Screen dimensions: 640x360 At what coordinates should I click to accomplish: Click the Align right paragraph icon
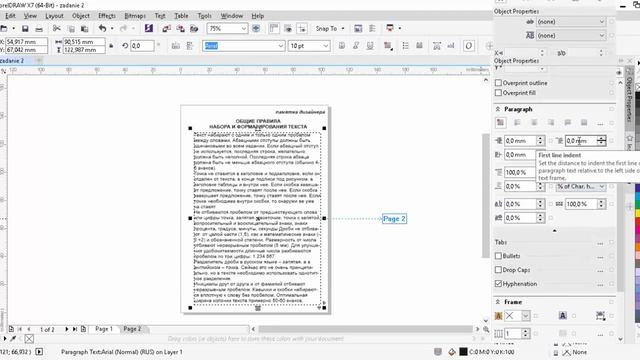click(551, 122)
